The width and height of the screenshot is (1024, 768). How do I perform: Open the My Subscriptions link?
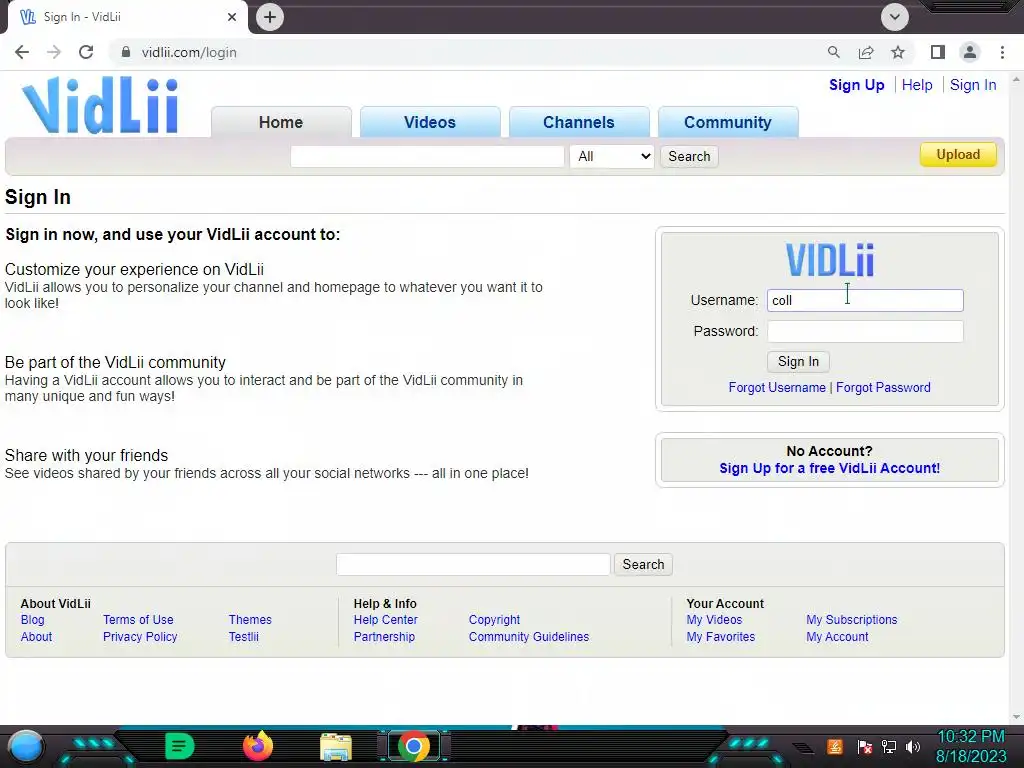[852, 620]
